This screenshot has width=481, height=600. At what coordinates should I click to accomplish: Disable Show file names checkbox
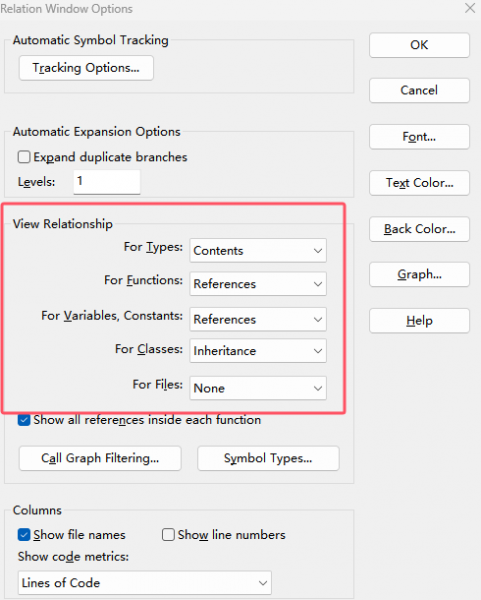[x=24, y=535]
